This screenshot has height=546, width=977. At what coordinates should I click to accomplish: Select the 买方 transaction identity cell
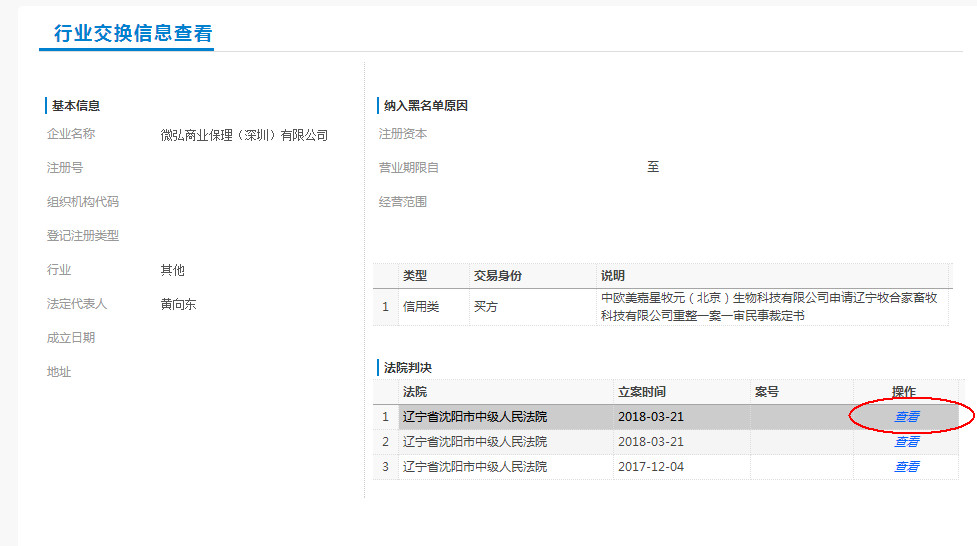(x=486, y=306)
